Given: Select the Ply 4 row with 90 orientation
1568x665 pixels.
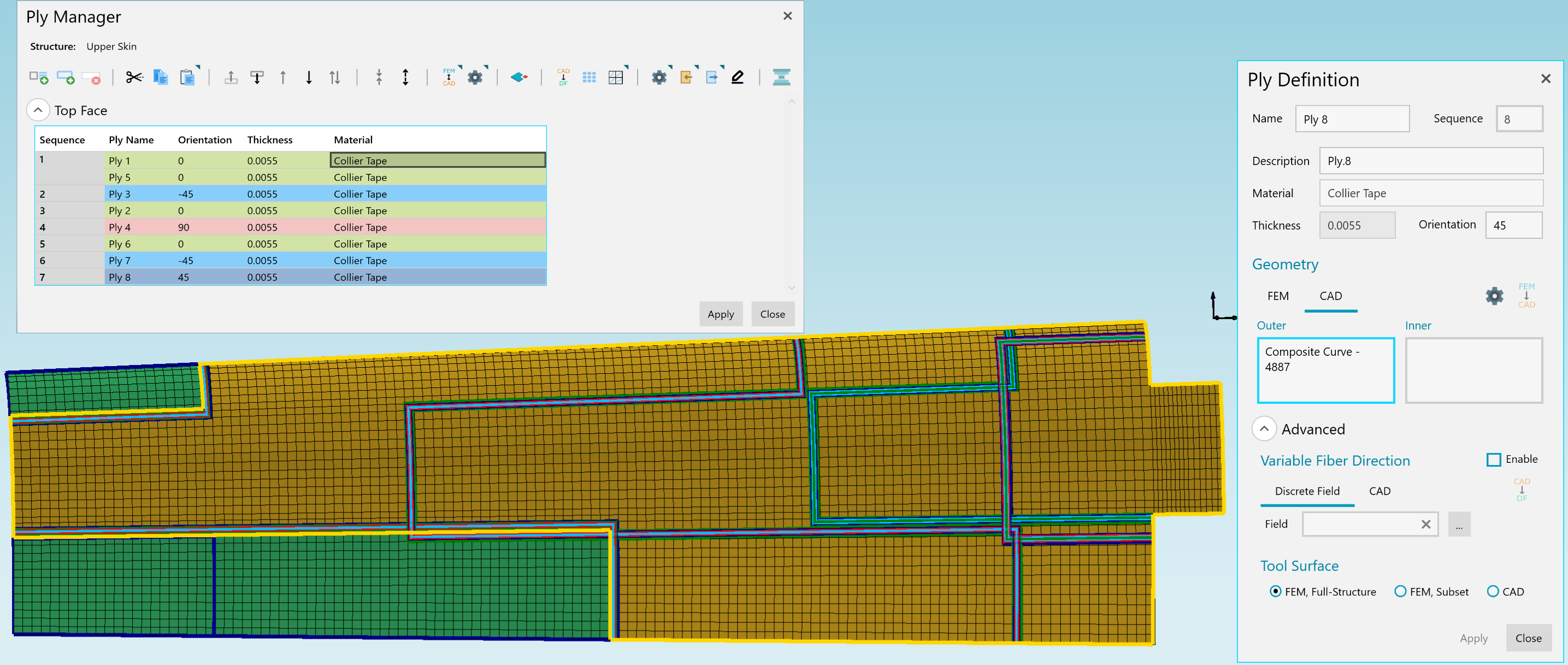Looking at the screenshot, I should click(290, 227).
